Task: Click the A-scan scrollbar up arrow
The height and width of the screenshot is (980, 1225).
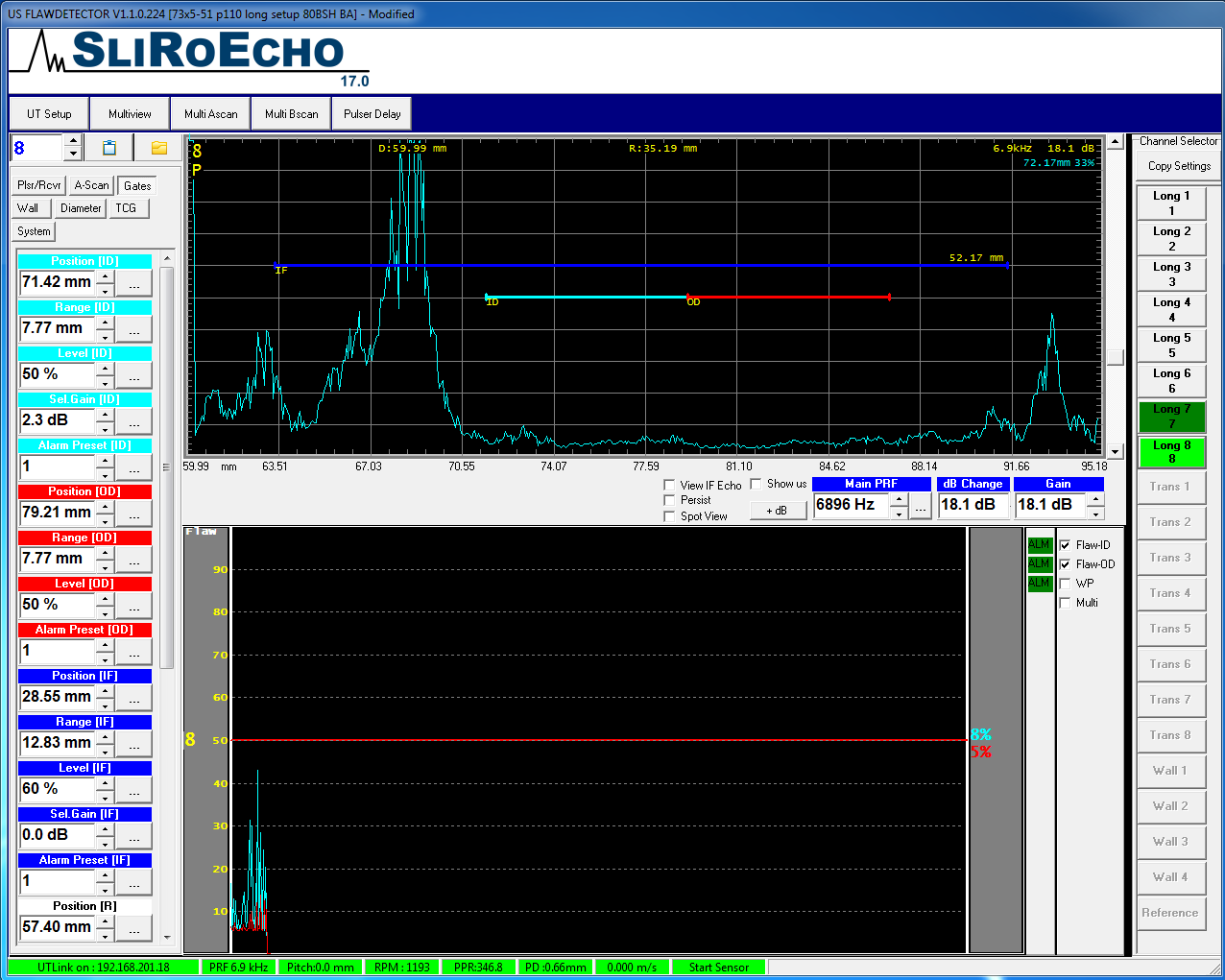Action: click(x=1115, y=142)
